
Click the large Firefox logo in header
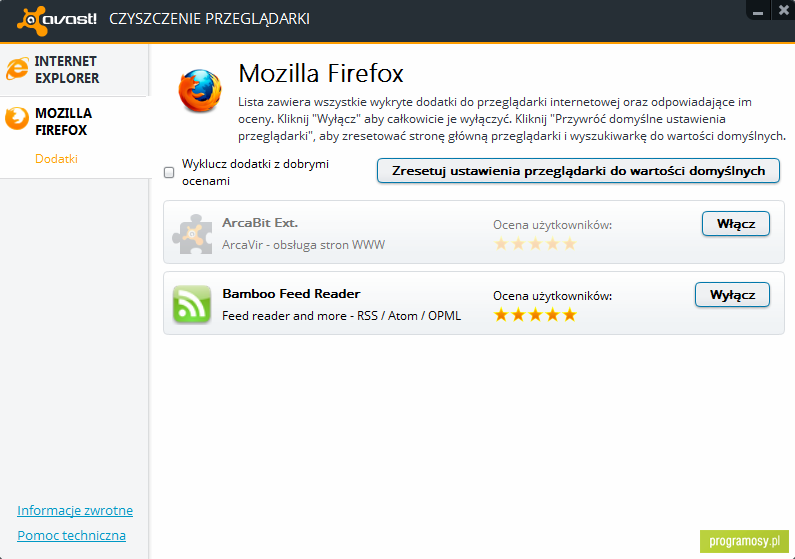(200, 91)
